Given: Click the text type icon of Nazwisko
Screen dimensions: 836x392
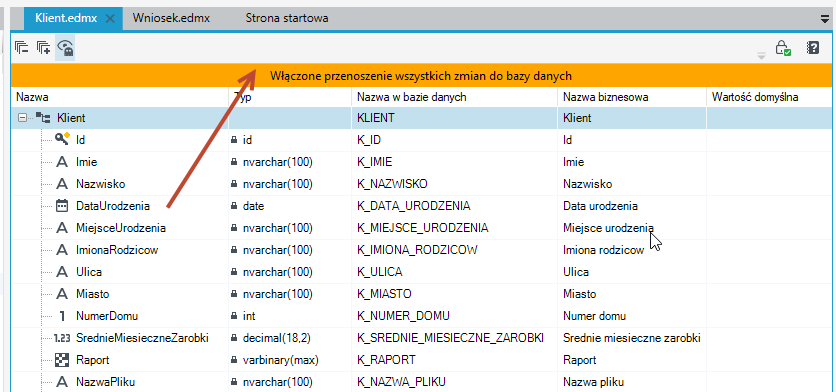Looking at the screenshot, I should click(62, 183).
